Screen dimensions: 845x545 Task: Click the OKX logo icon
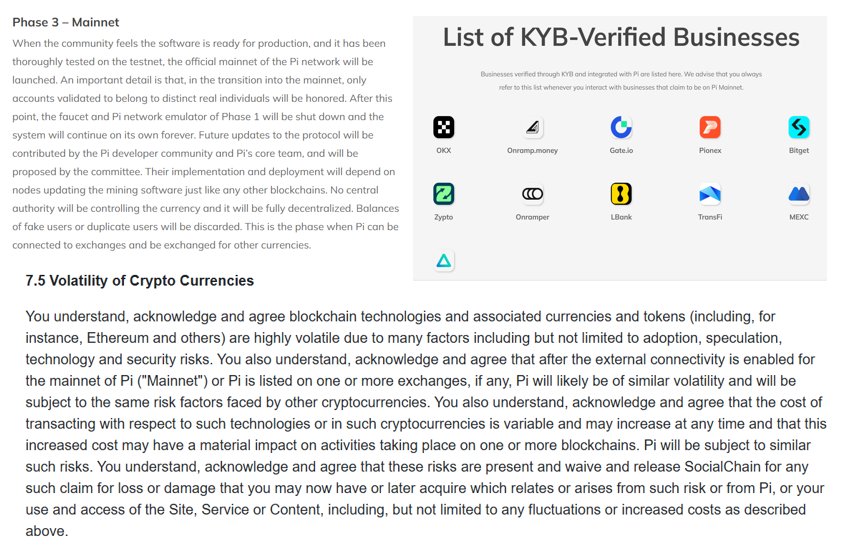[x=443, y=127]
